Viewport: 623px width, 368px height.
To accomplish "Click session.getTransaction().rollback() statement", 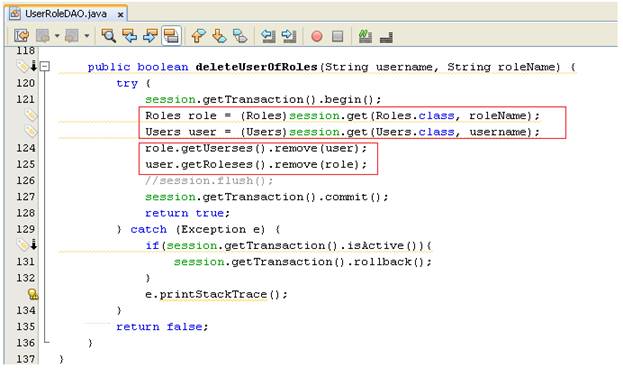I will pos(303,261).
